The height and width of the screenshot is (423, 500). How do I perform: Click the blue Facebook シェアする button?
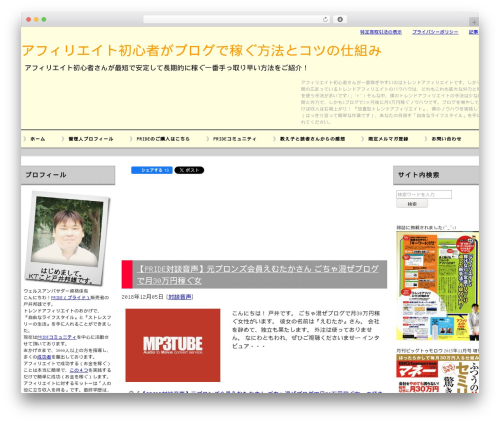pos(152,170)
